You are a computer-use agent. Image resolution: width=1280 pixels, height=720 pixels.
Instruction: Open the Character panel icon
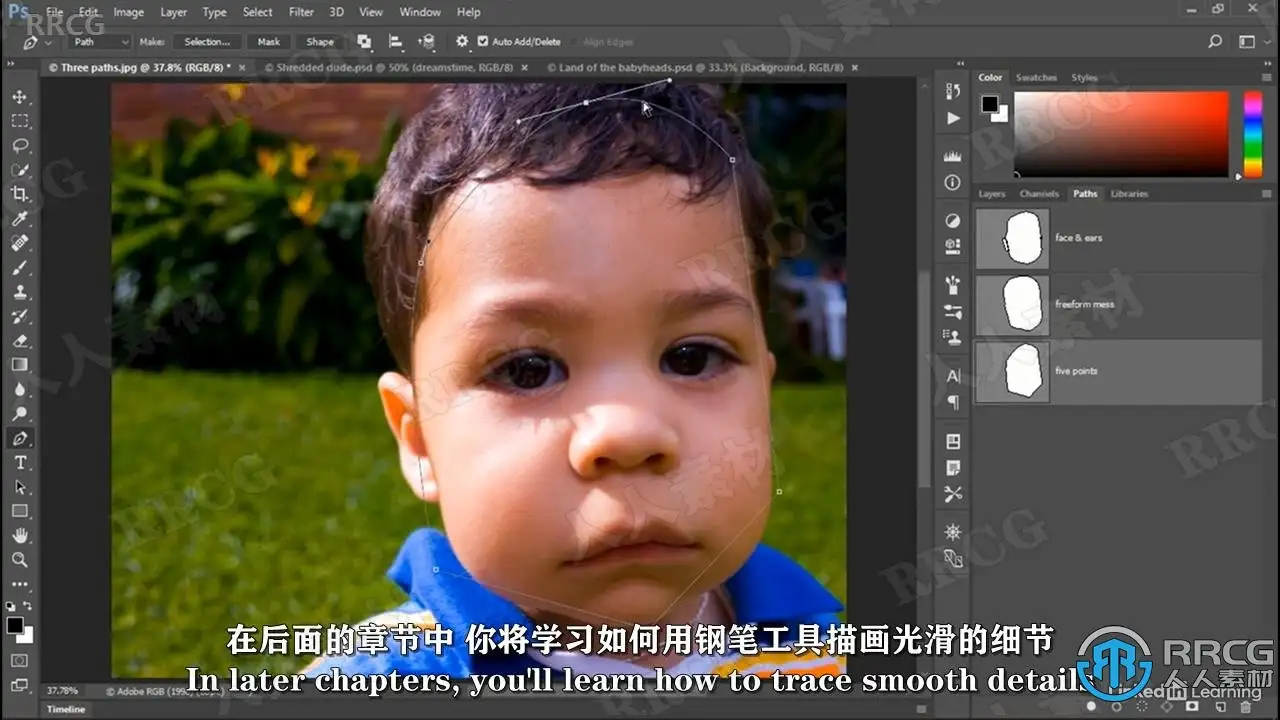tap(952, 376)
